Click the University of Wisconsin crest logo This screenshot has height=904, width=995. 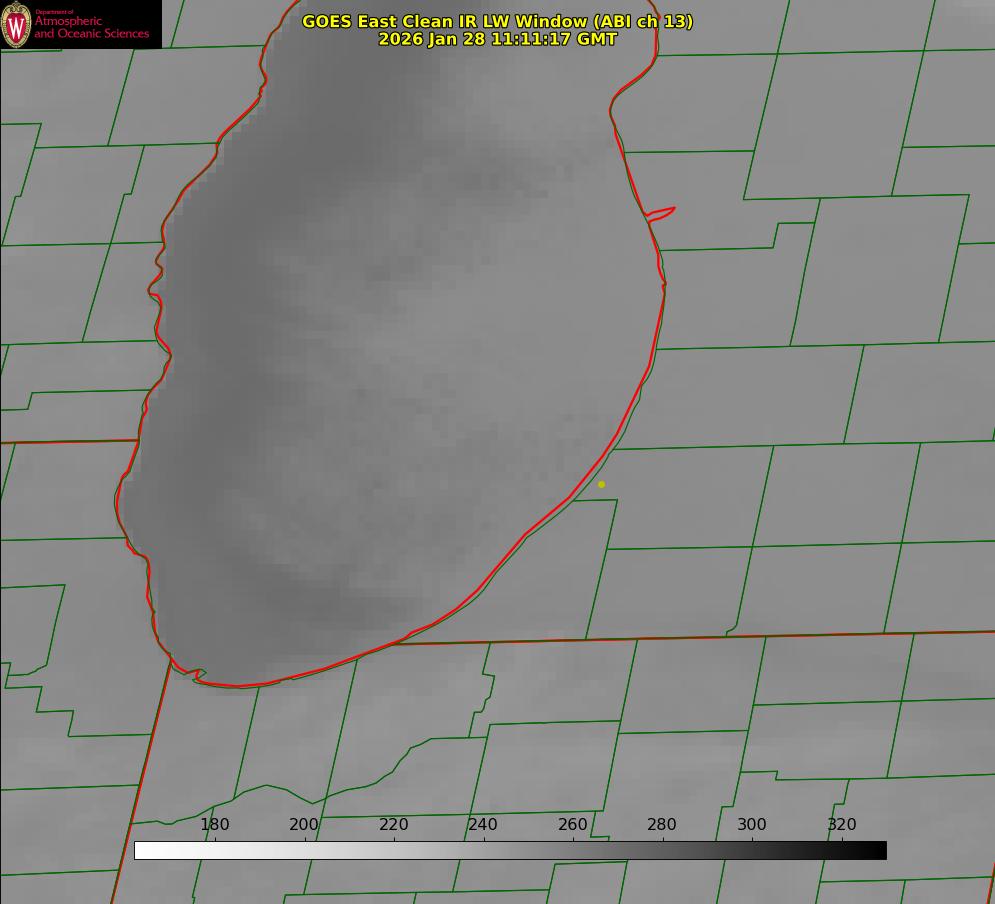(16, 24)
